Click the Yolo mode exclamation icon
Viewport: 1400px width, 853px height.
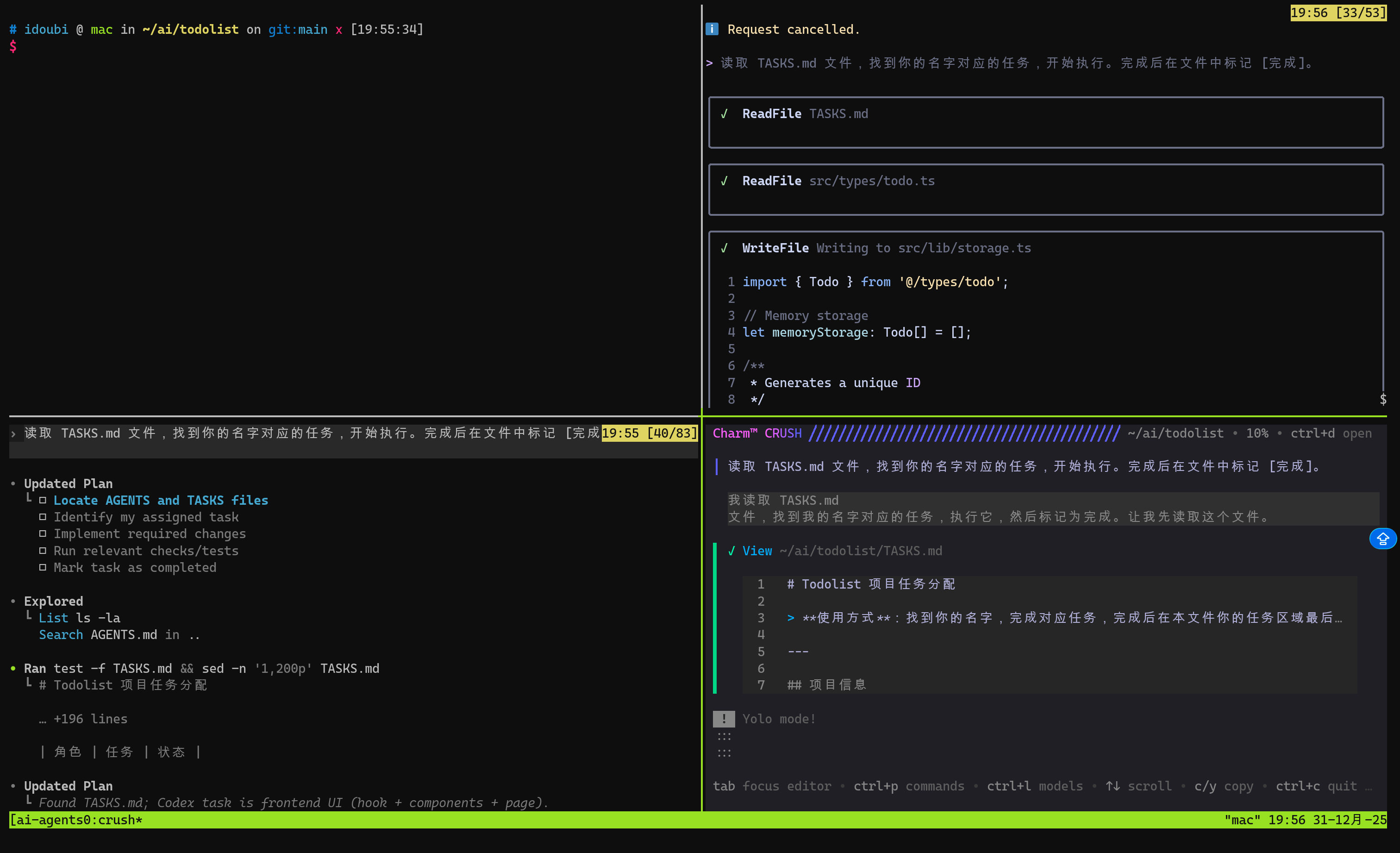(x=723, y=719)
